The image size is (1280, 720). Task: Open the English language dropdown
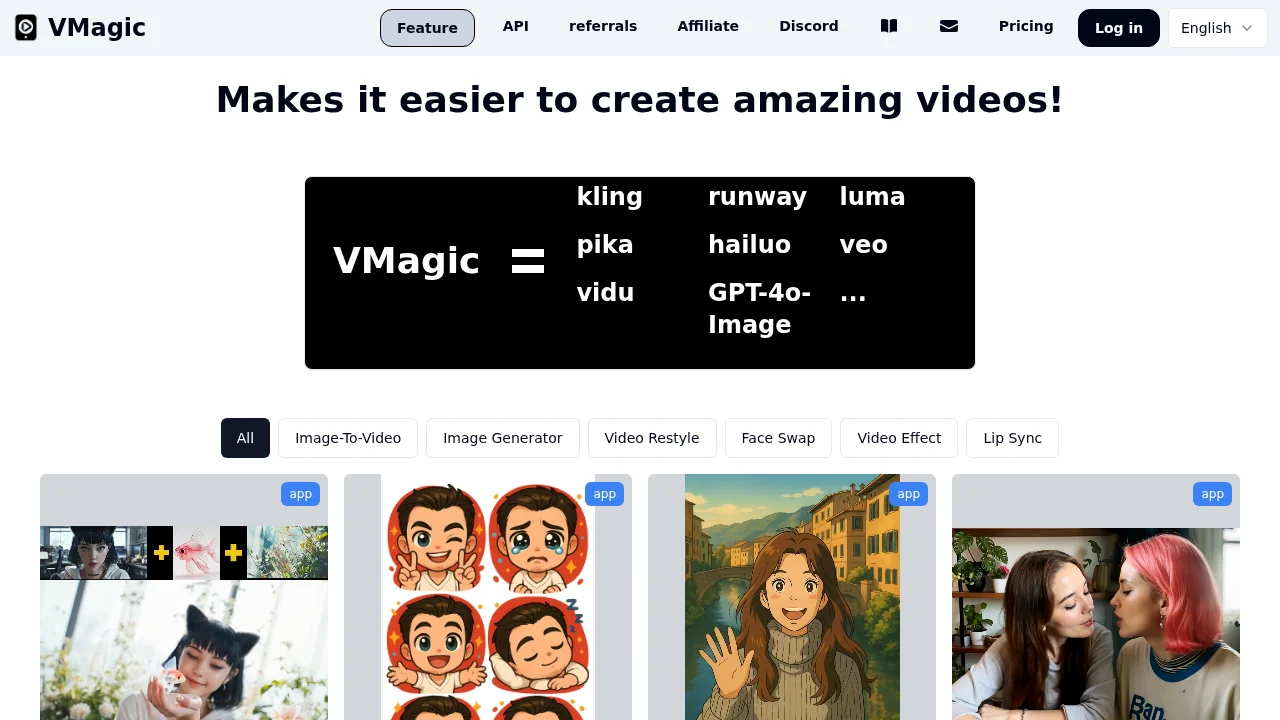pyautogui.click(x=1216, y=28)
